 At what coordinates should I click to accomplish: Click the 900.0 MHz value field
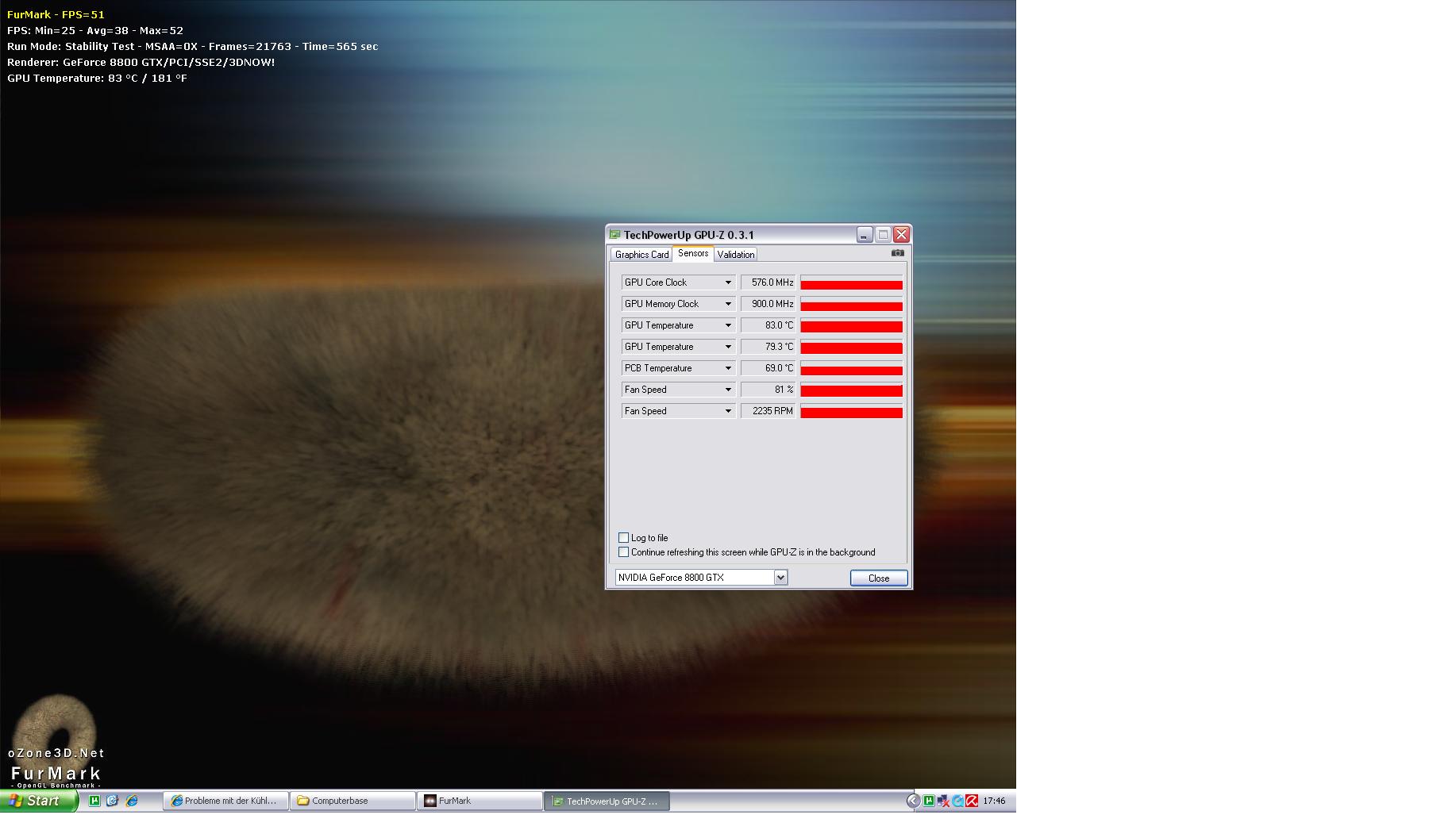point(768,304)
